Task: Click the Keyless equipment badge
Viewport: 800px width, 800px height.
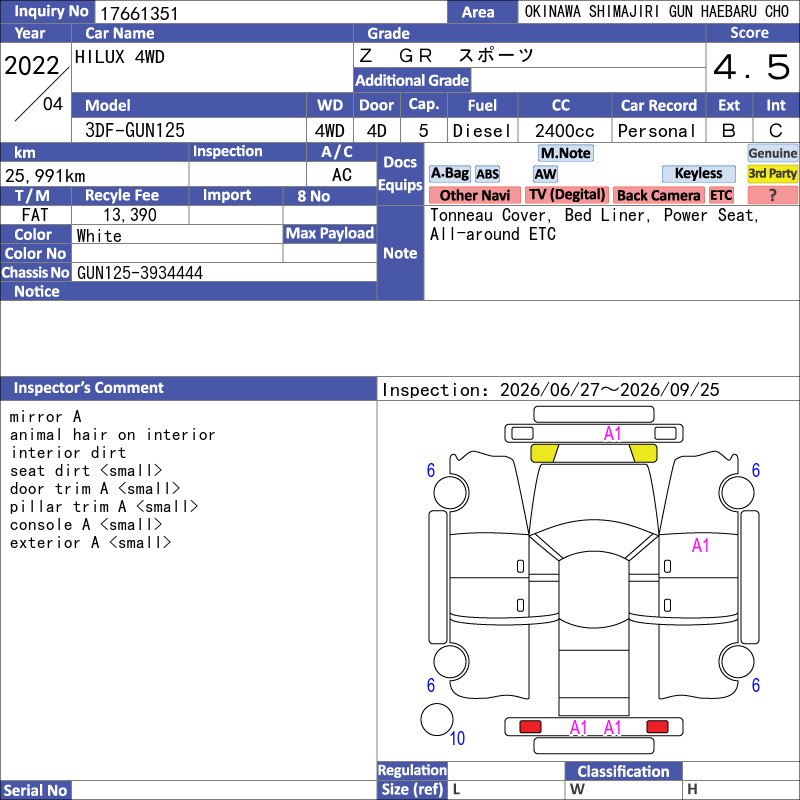Action: 698,173
